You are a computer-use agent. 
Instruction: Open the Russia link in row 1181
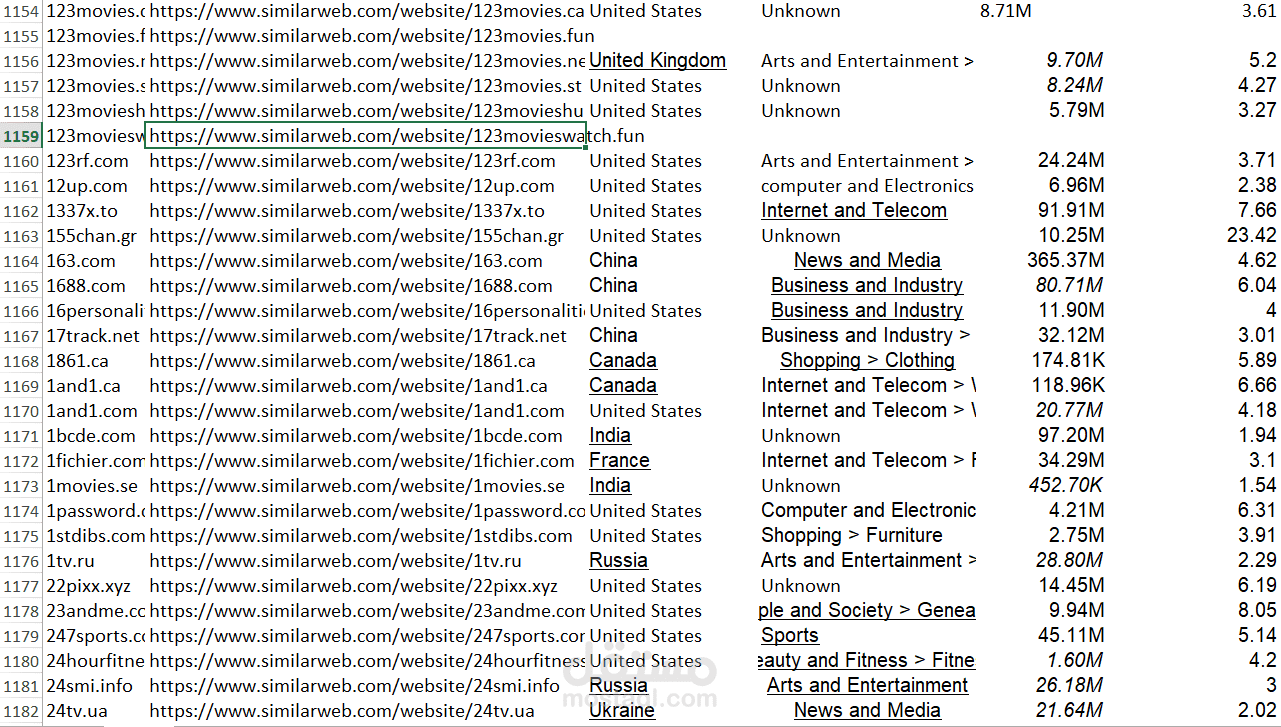[x=618, y=686]
